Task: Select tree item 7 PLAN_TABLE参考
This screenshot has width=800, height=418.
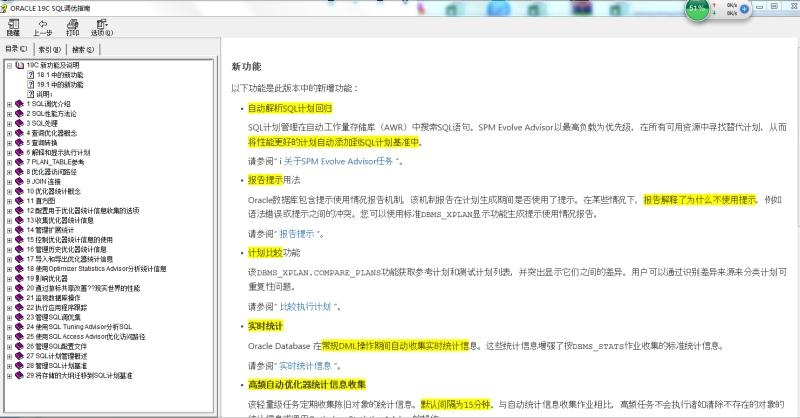Action: [x=55, y=162]
